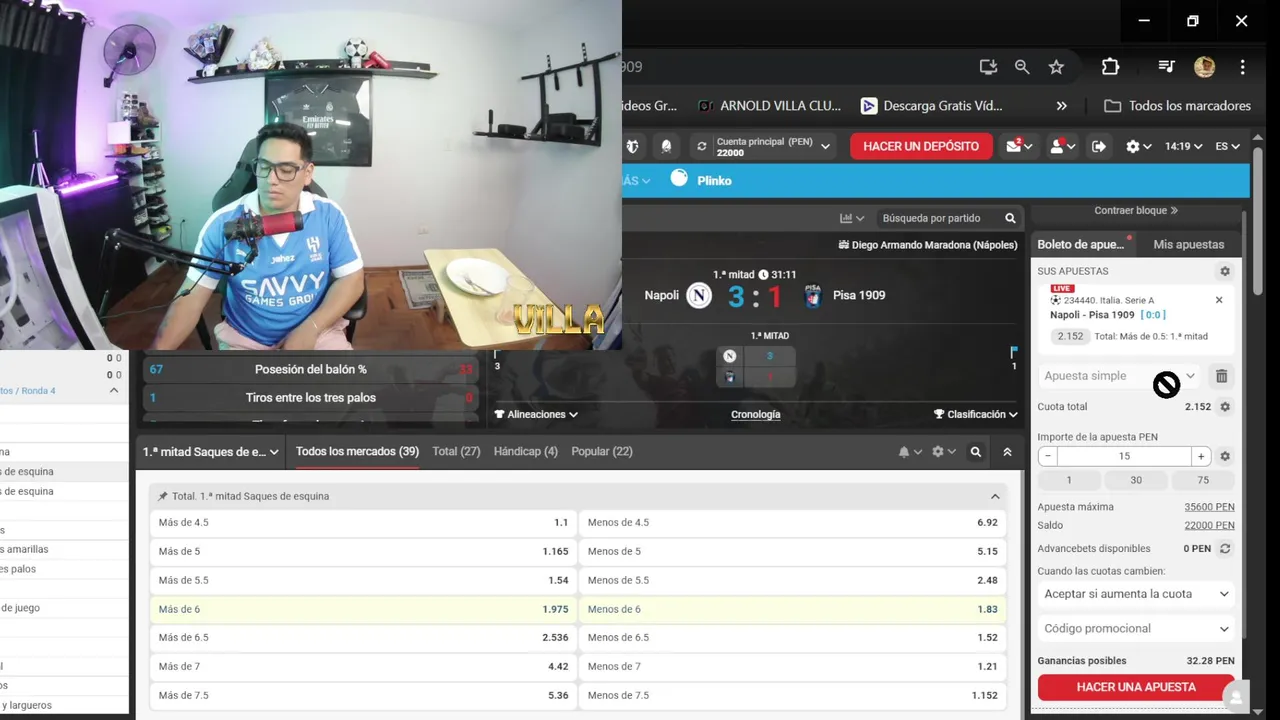Select the Menos de 5.5 odds 2.48
The width and height of the screenshot is (1280, 720).
click(793, 580)
